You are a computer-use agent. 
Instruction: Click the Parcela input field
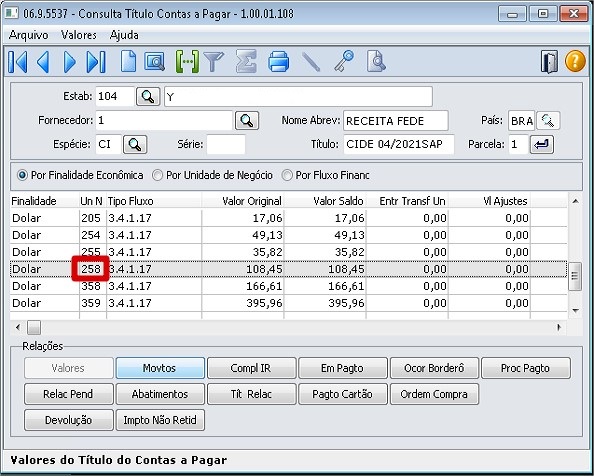point(518,144)
